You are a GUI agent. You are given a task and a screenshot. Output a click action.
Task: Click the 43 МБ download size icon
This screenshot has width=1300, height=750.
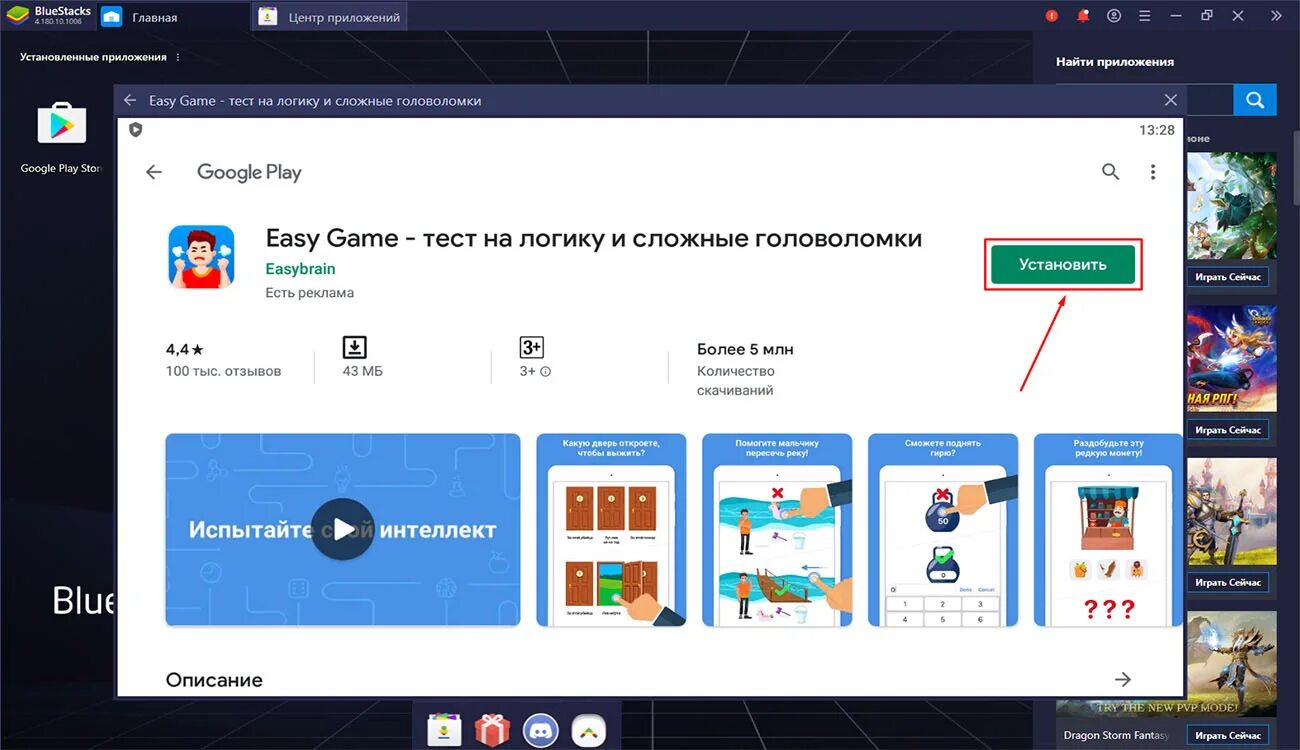pos(355,347)
